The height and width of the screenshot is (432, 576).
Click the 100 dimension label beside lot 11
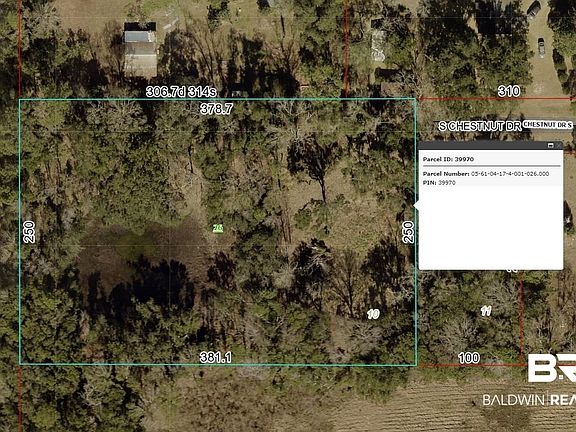pos(469,358)
